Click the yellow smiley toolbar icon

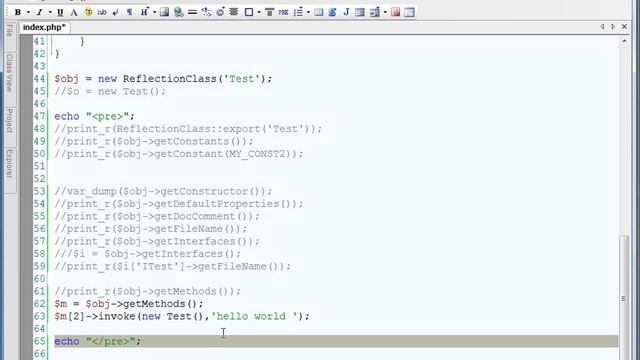88,12
